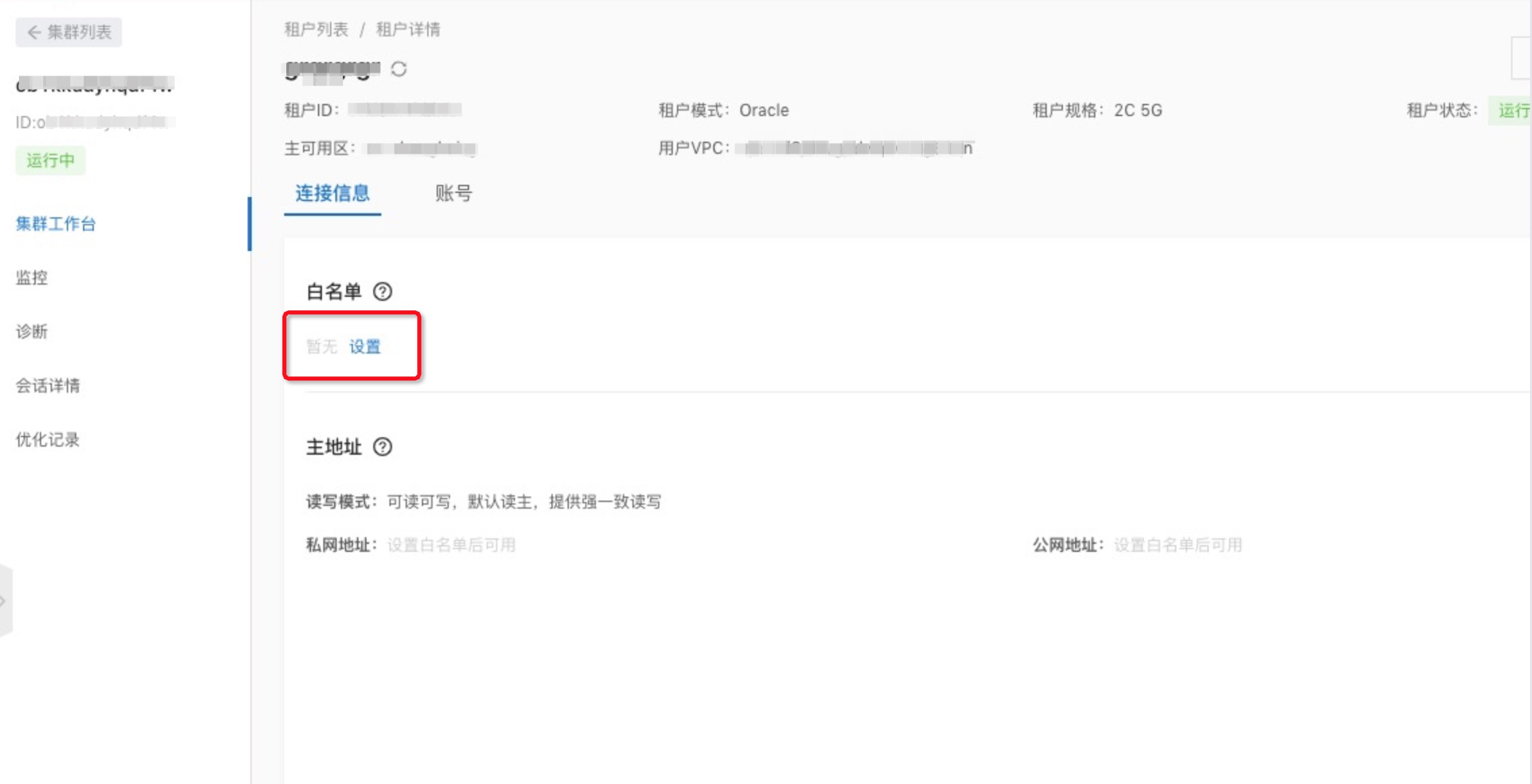Open 诊断 in the sidebar

pyautogui.click(x=32, y=331)
